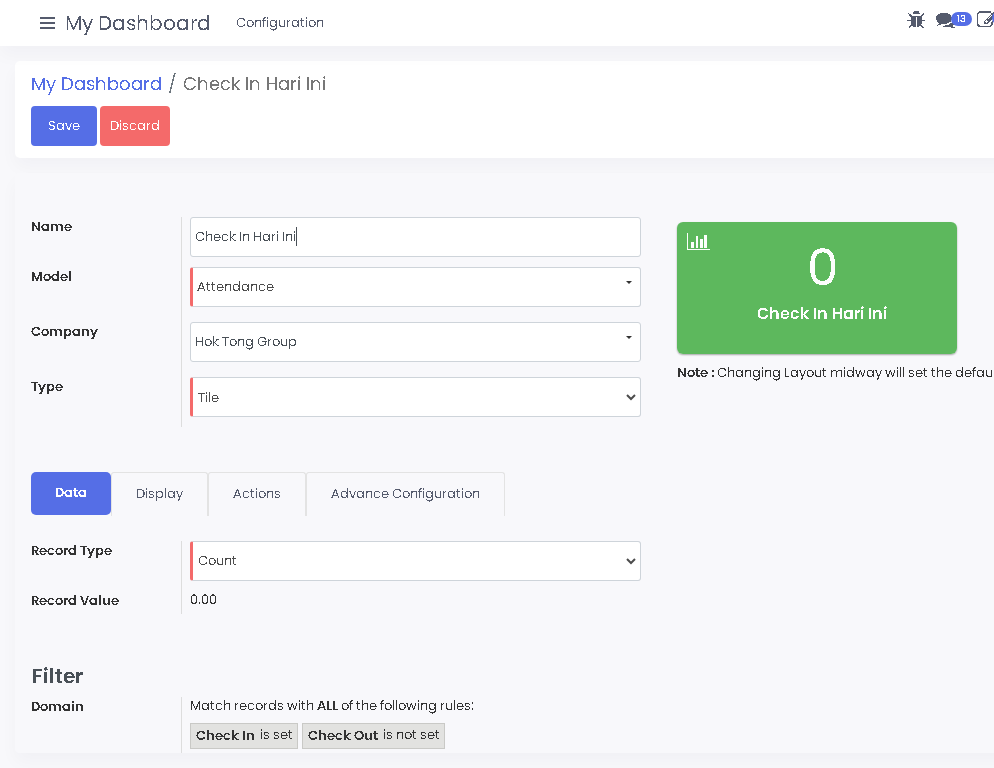This screenshot has height=768, width=994.
Task: Click the activities note icon
Action: (985, 19)
